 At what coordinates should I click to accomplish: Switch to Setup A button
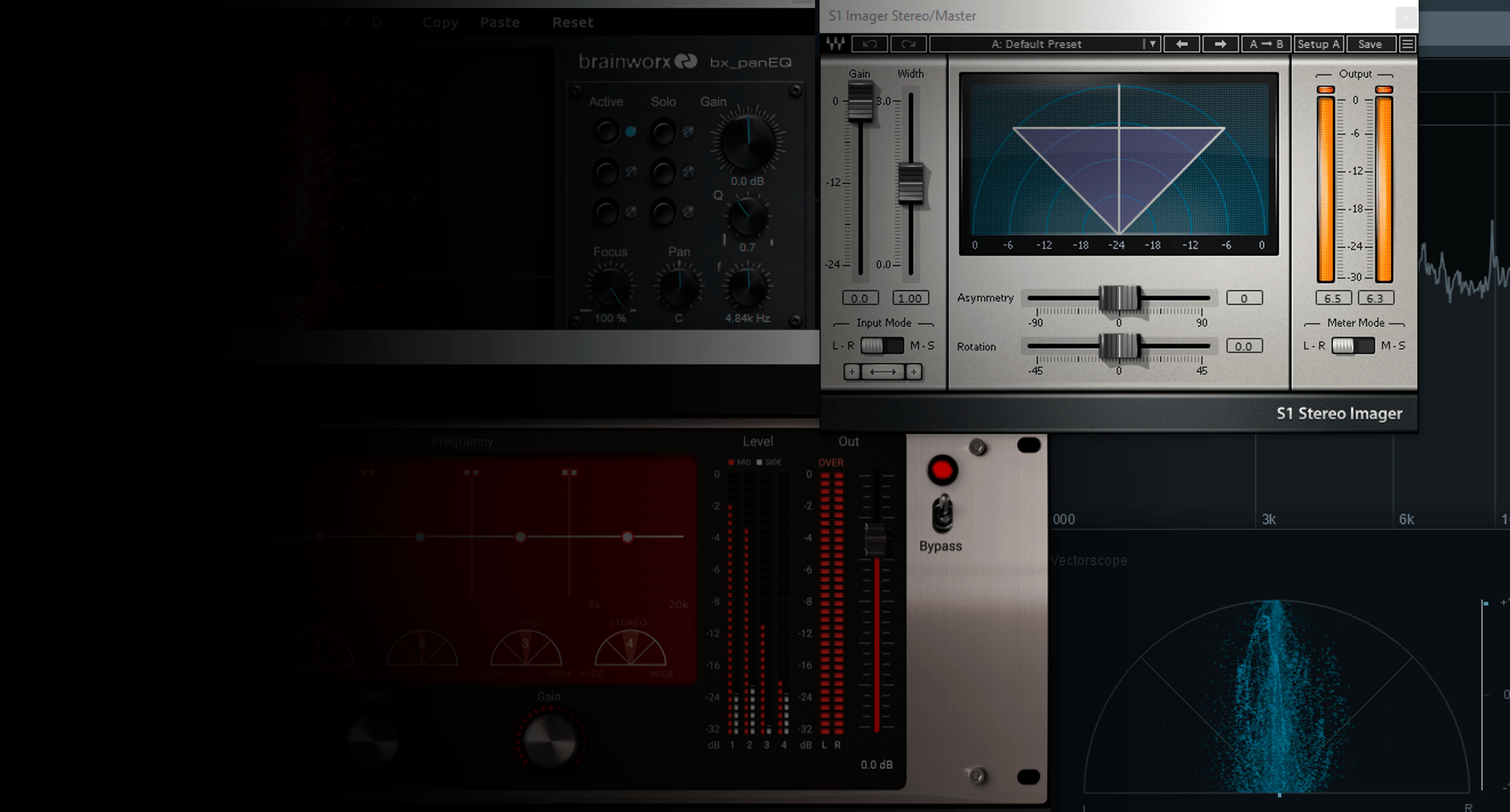click(x=1319, y=44)
